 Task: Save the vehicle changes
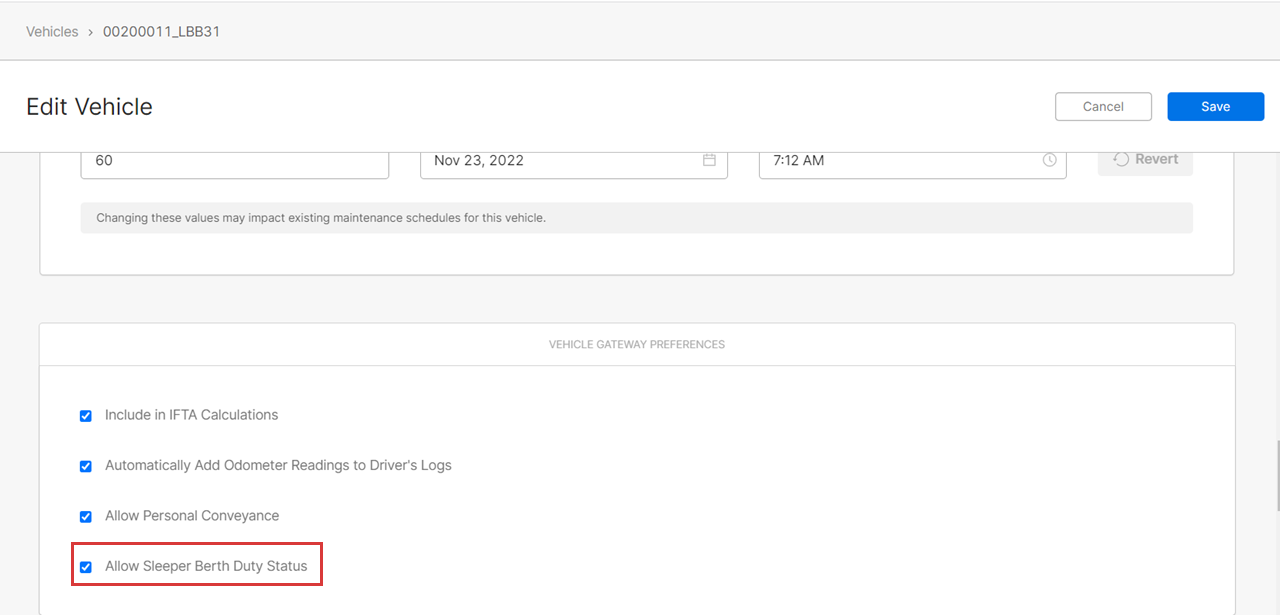(1215, 107)
